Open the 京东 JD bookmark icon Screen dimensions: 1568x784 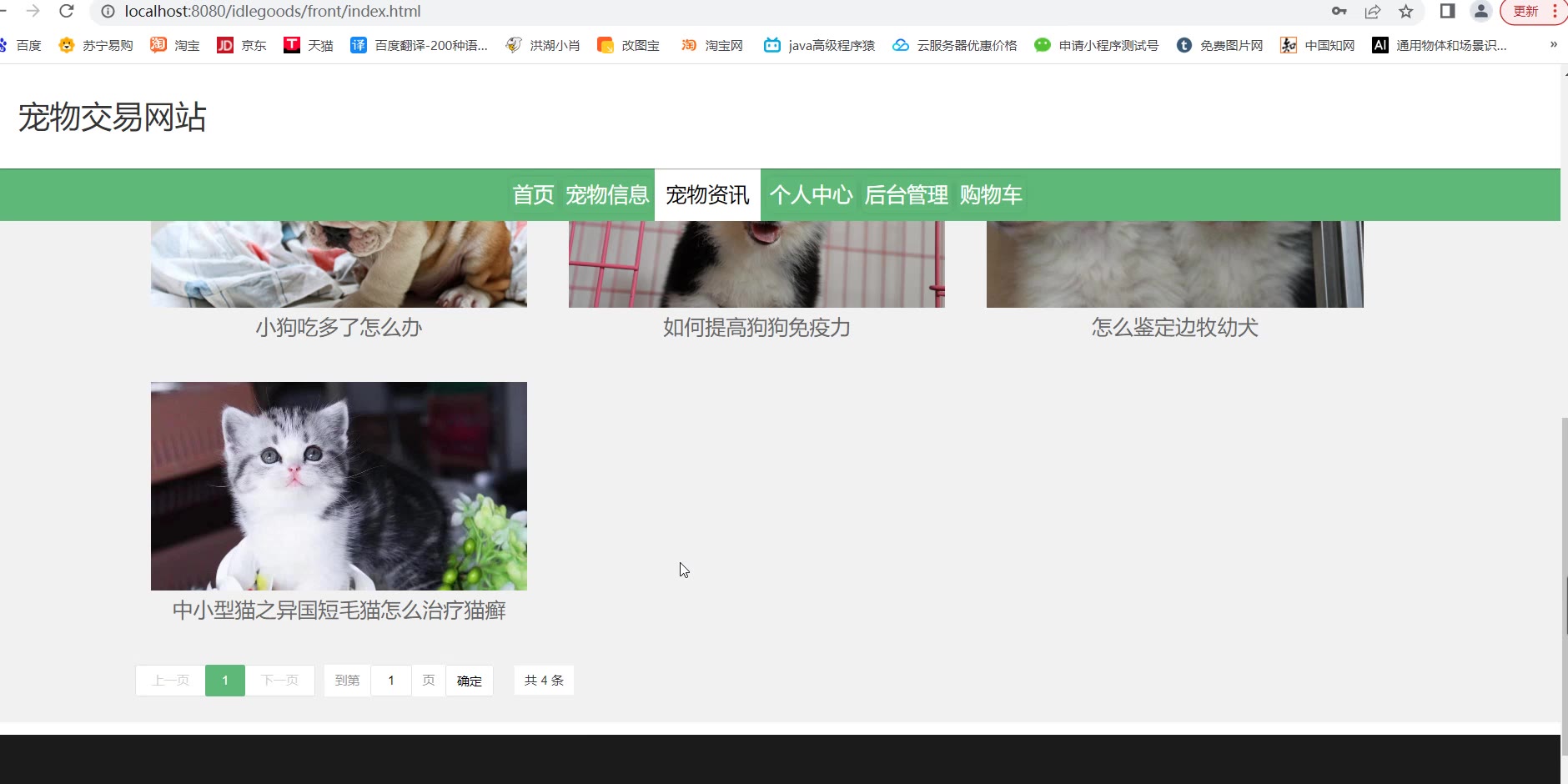coord(225,45)
